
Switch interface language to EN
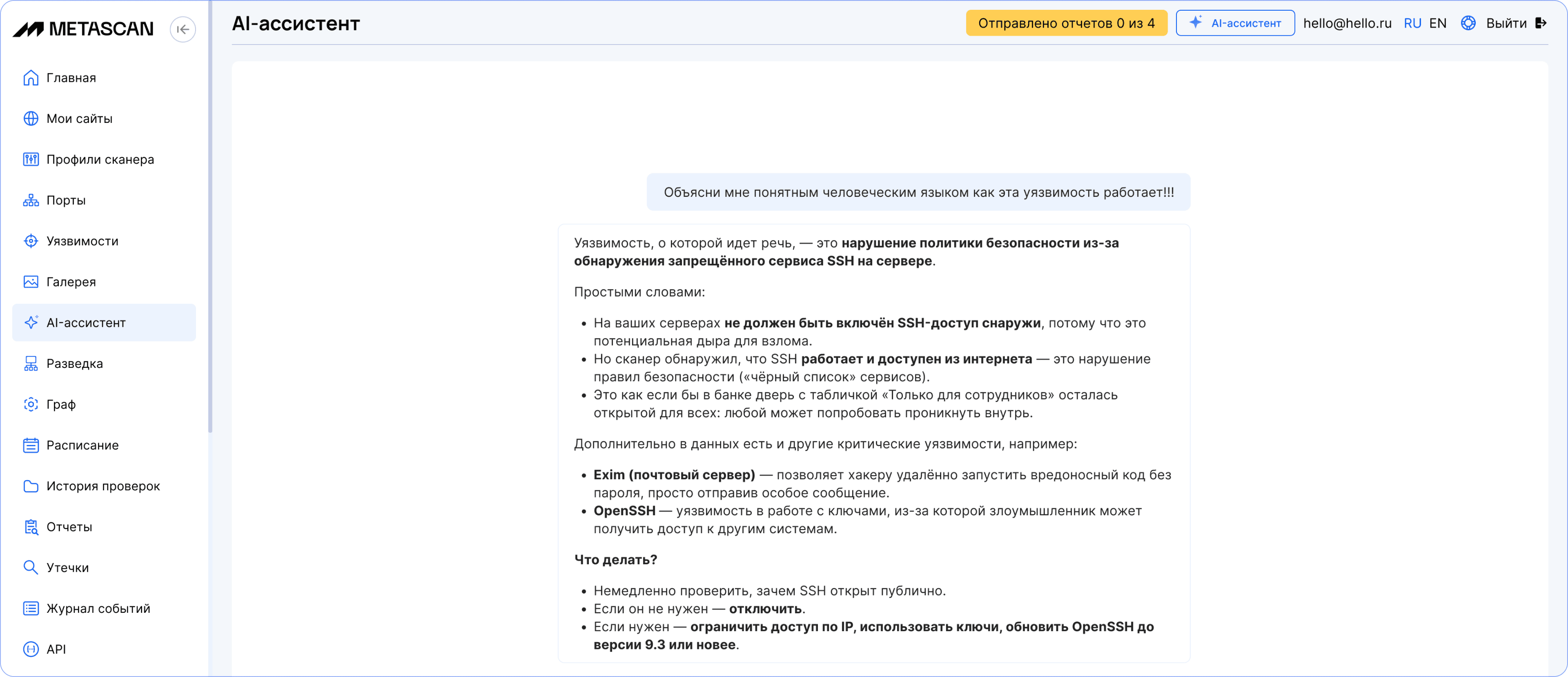[x=1438, y=23]
